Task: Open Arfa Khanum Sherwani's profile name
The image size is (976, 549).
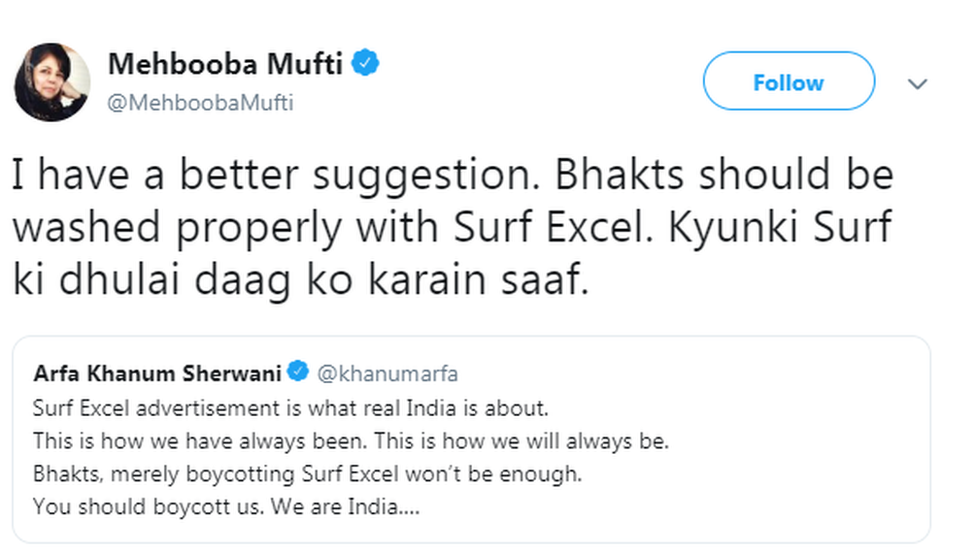Action: (158, 374)
